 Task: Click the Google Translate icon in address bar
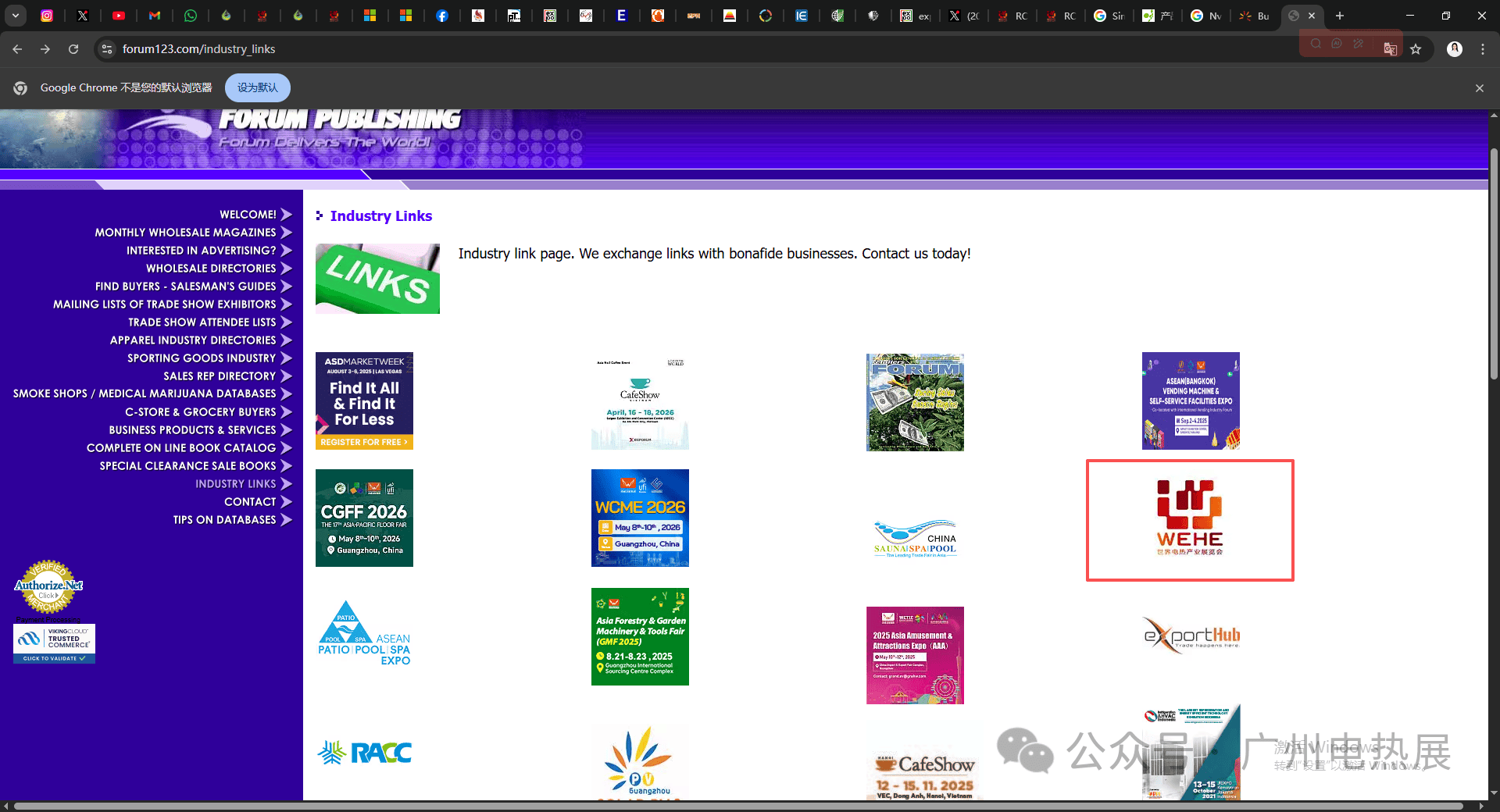[1390, 49]
